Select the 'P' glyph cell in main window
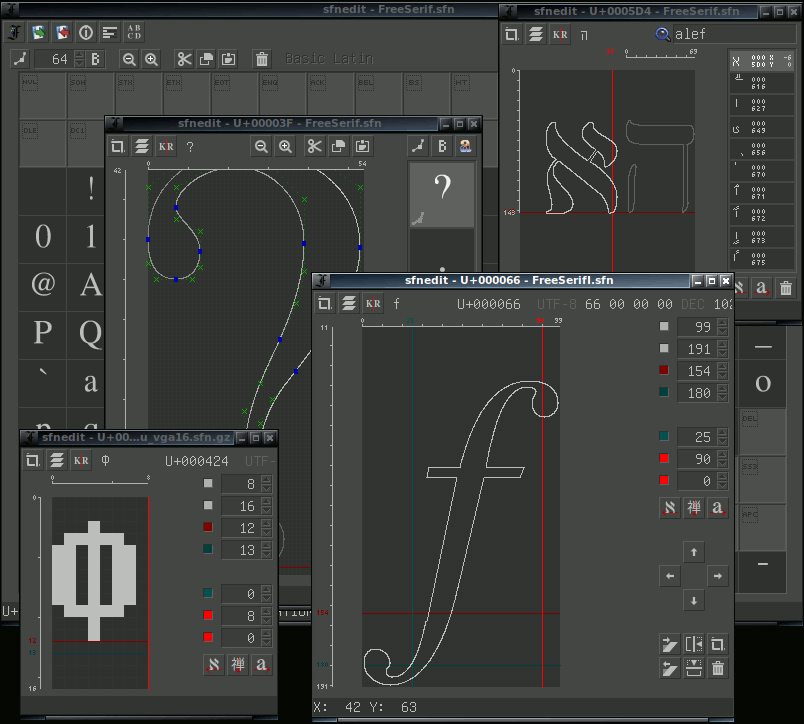804x724 pixels. point(43,332)
